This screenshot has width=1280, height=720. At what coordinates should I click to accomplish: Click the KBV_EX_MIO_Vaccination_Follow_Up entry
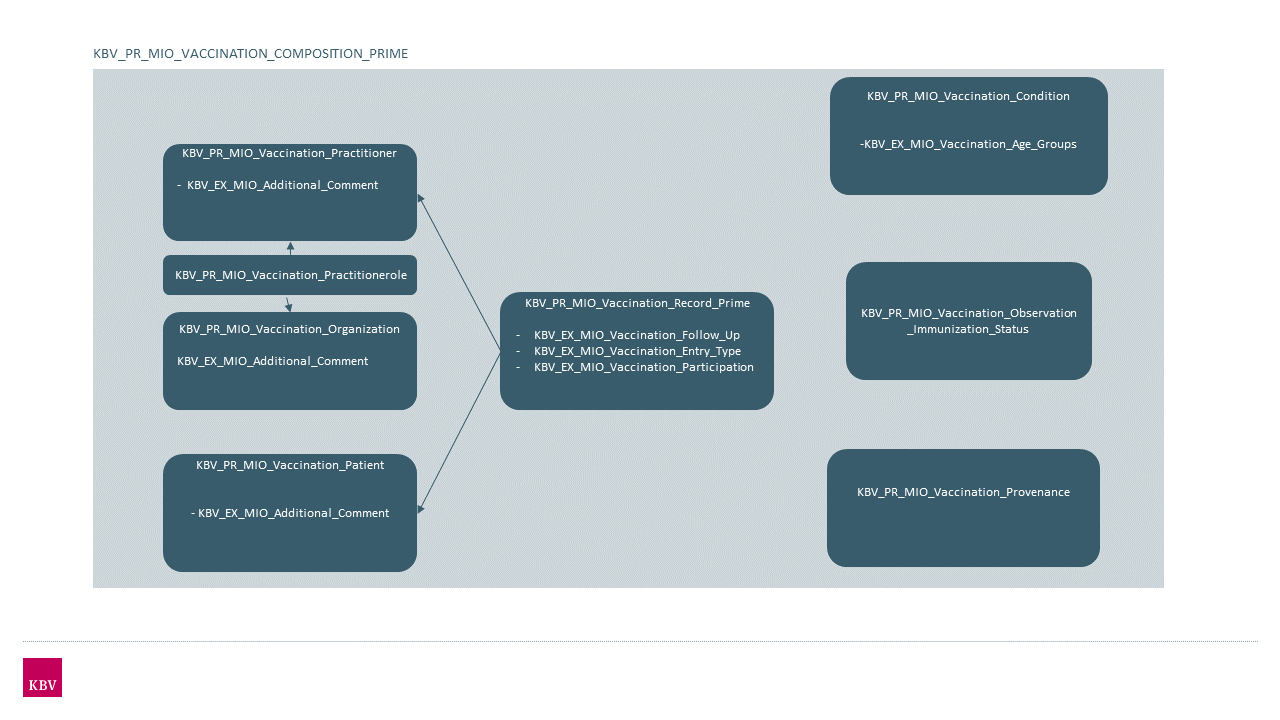636,335
